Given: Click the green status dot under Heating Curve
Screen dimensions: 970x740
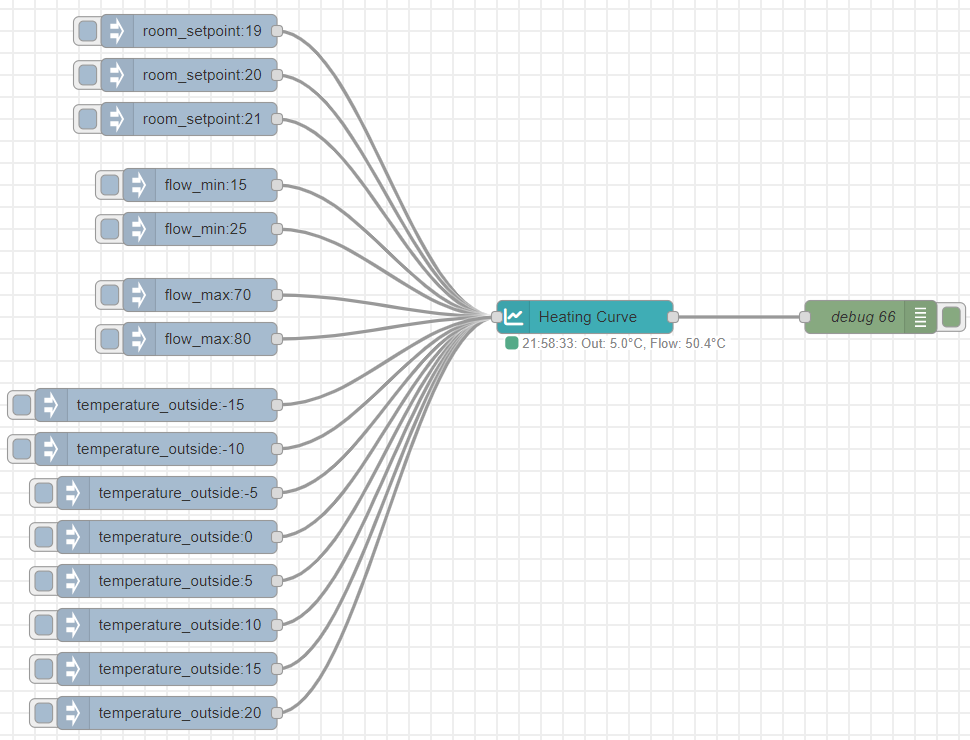Looking at the screenshot, I should point(512,343).
